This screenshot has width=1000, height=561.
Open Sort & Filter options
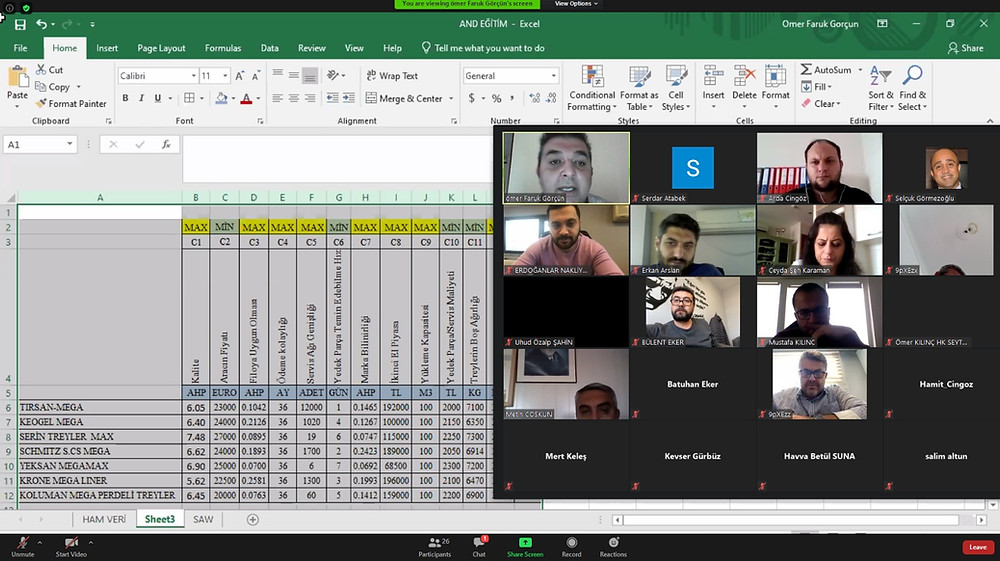point(881,89)
